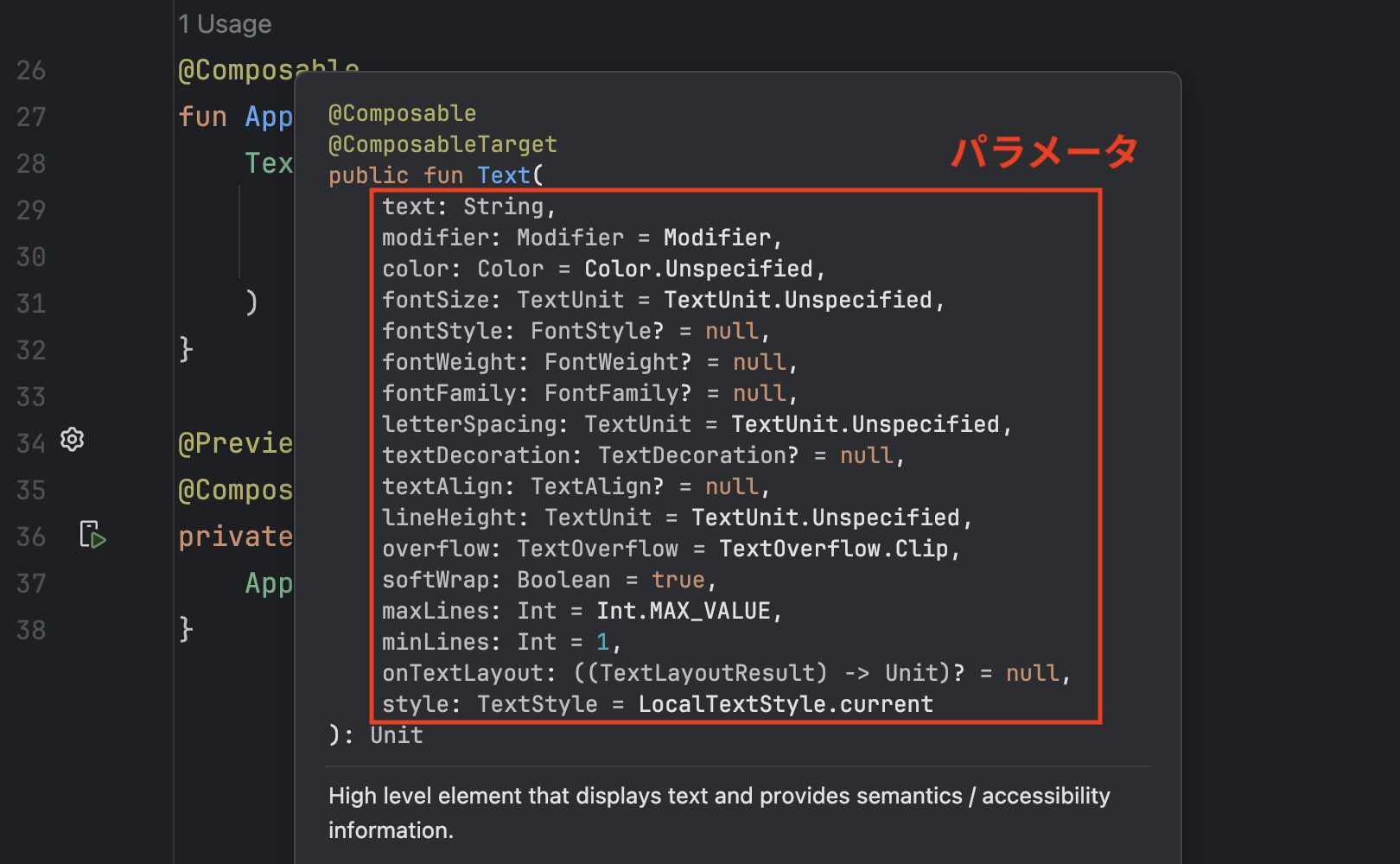Click the closing brace on line 38
The height and width of the screenshot is (864, 1400).
(x=186, y=629)
